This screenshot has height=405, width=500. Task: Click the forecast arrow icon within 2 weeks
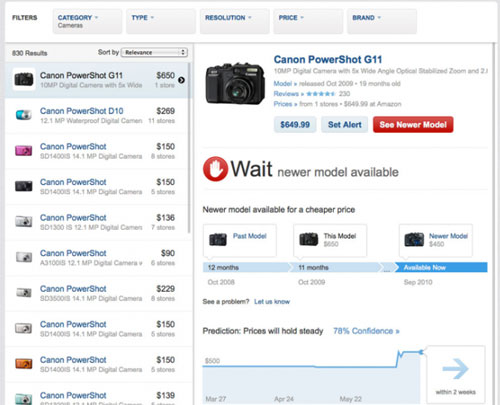coord(456,369)
